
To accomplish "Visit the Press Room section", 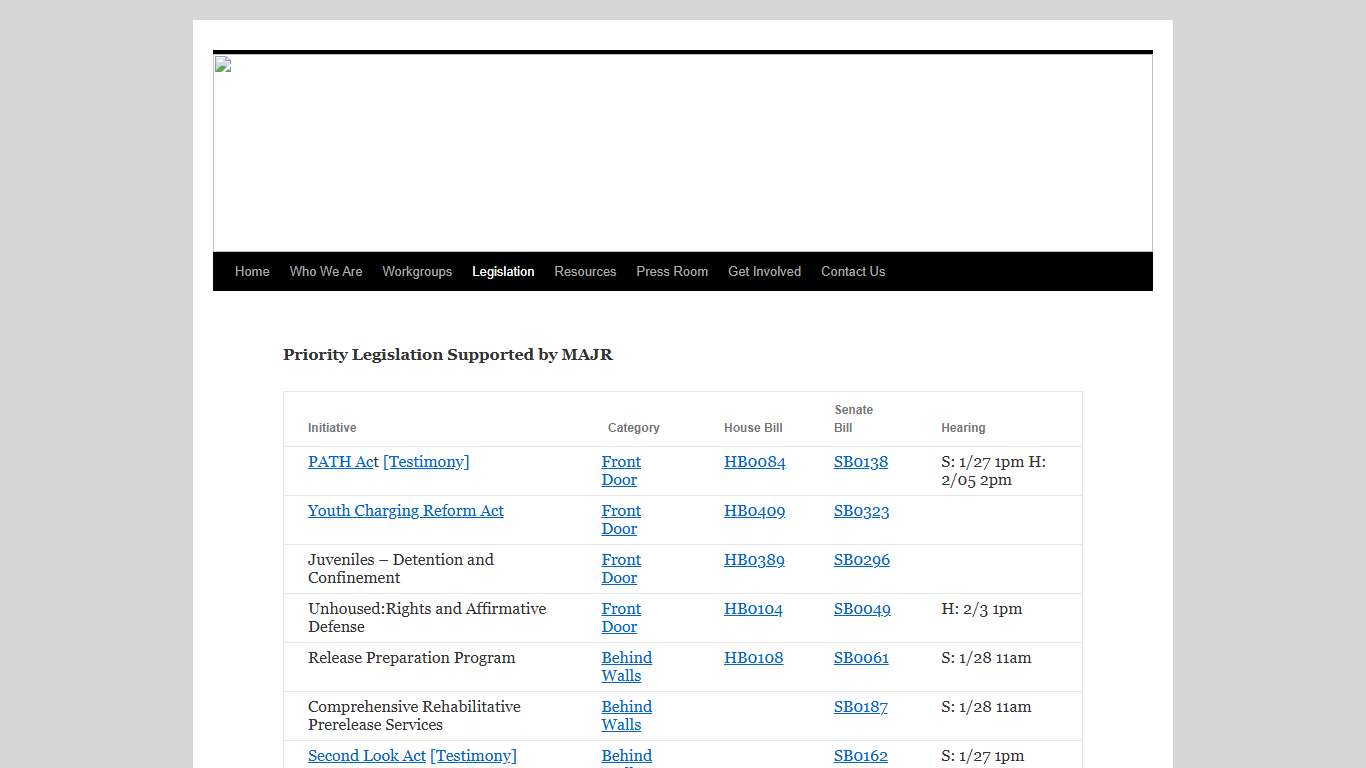I will [x=672, y=271].
